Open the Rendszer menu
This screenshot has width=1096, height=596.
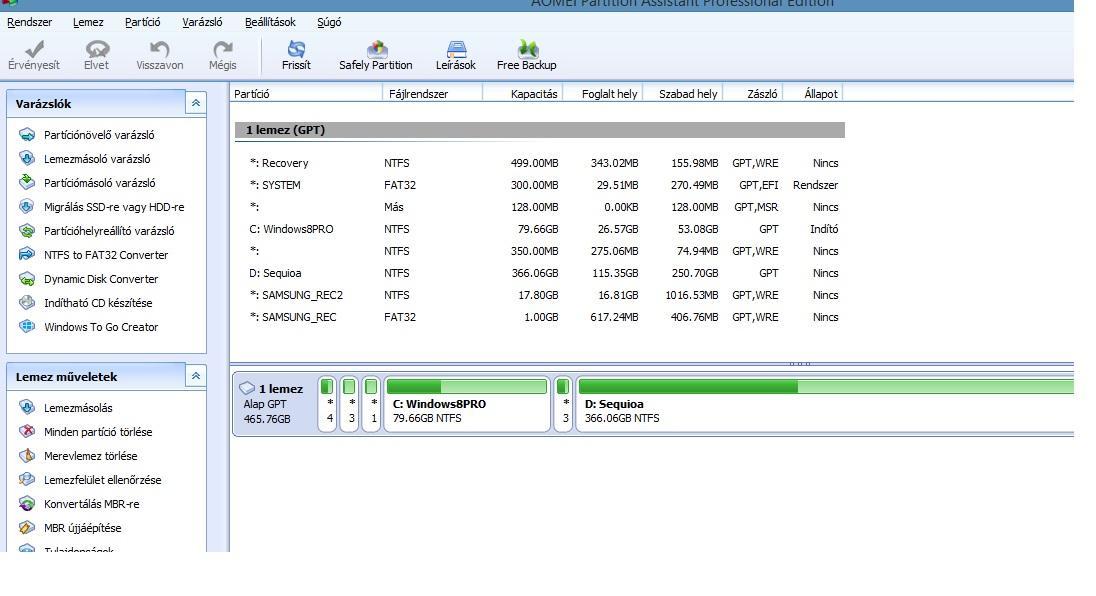[29, 22]
